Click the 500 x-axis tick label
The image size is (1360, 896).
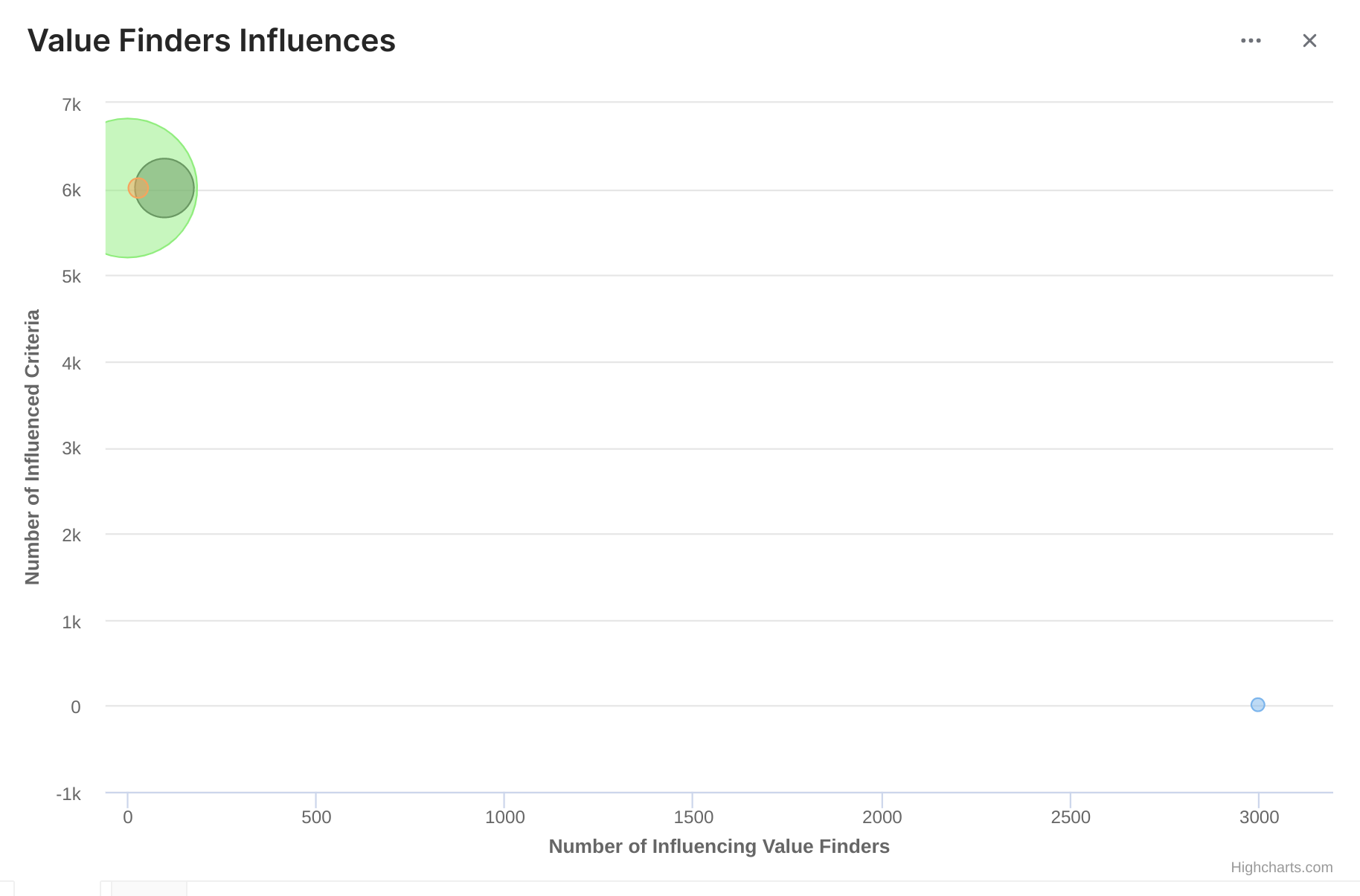point(316,817)
